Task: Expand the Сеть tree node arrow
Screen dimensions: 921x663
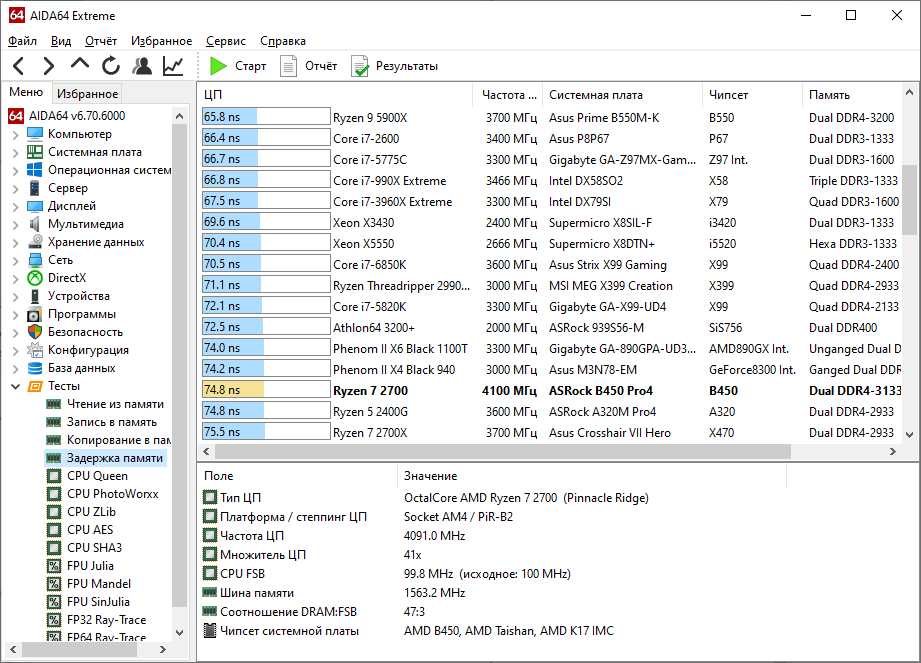Action: coord(16,261)
